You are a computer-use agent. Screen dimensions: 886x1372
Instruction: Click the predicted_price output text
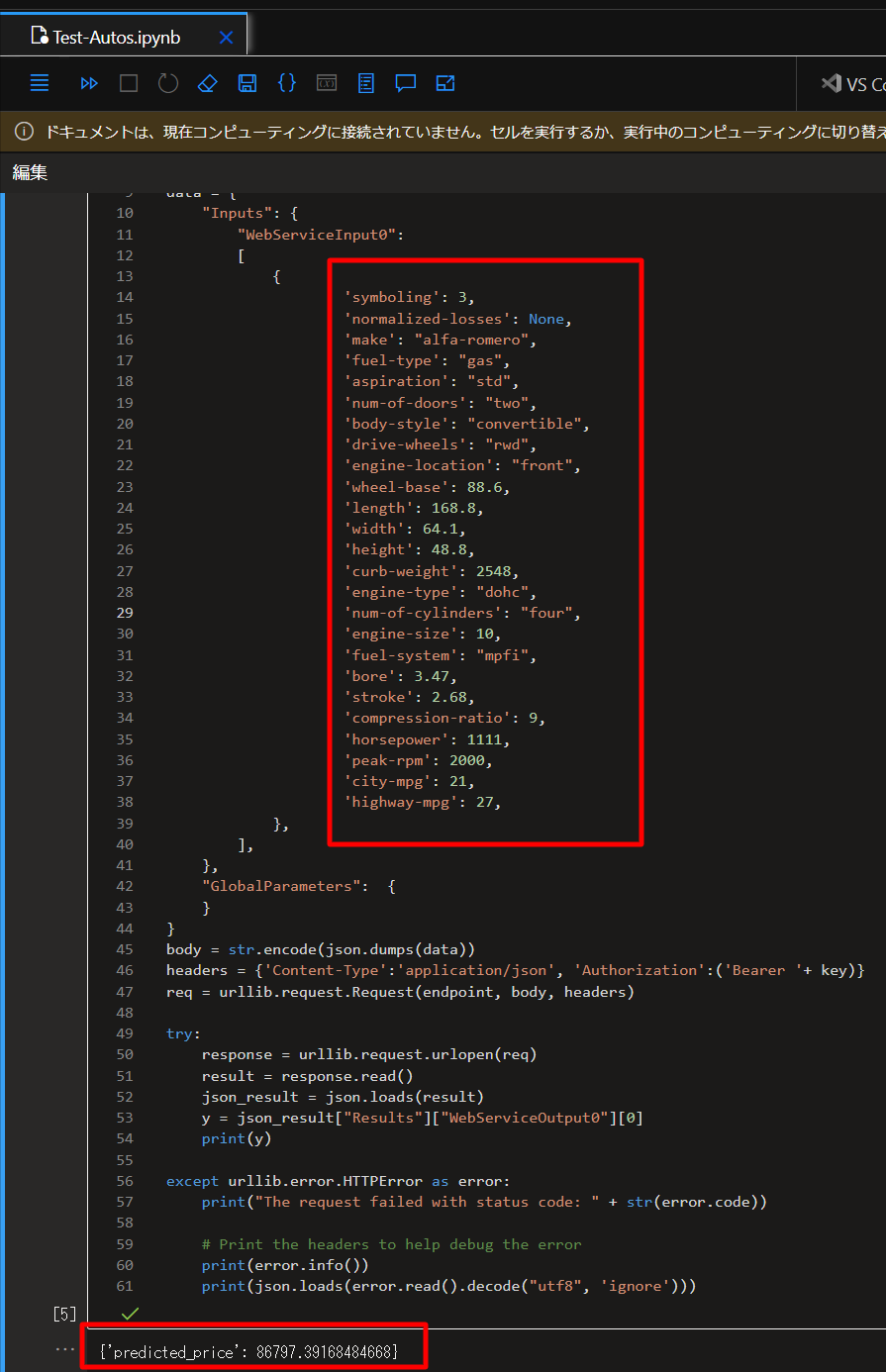click(248, 1351)
